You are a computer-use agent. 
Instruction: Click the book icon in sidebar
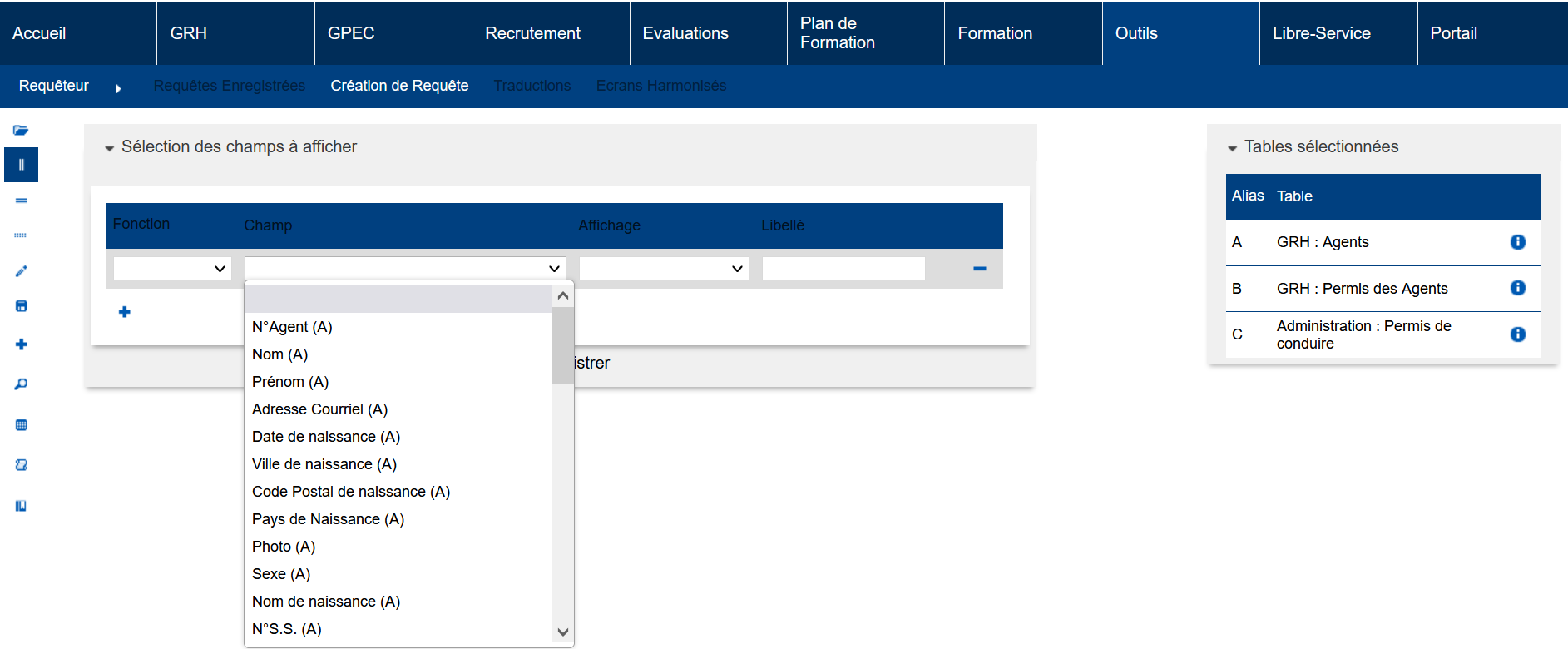[x=22, y=506]
